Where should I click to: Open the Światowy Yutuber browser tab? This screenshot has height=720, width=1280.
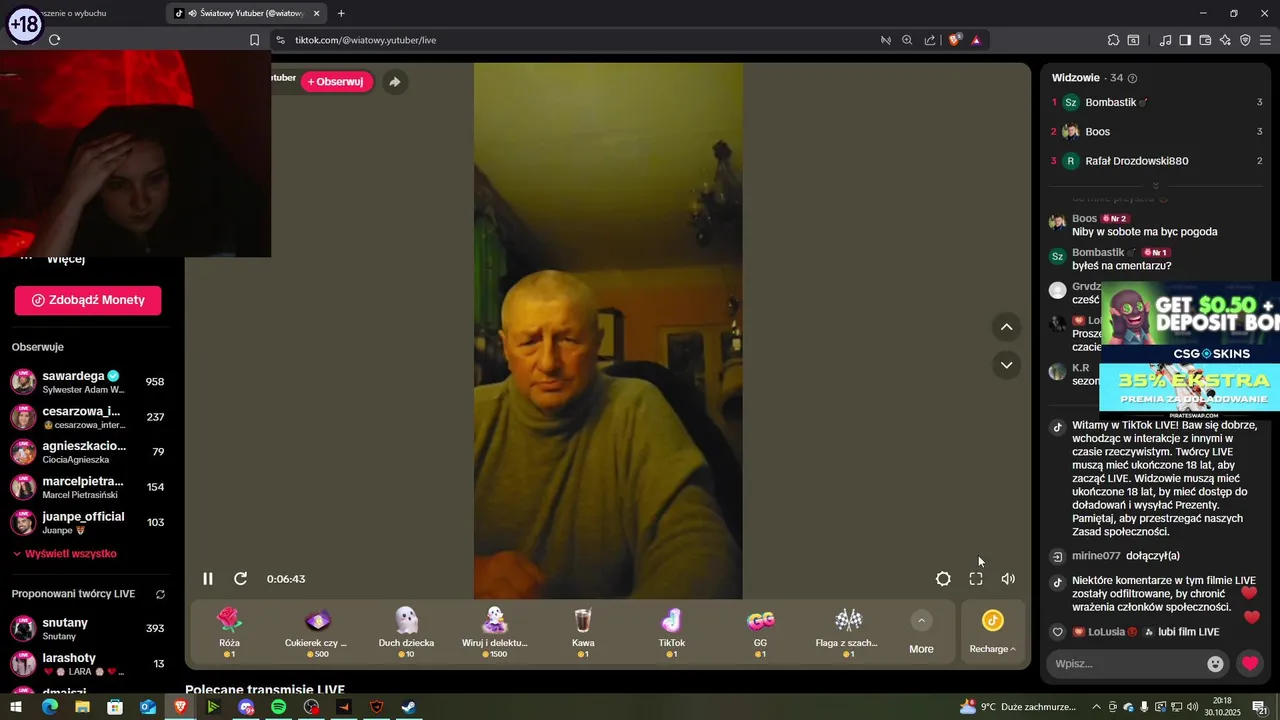click(x=245, y=14)
